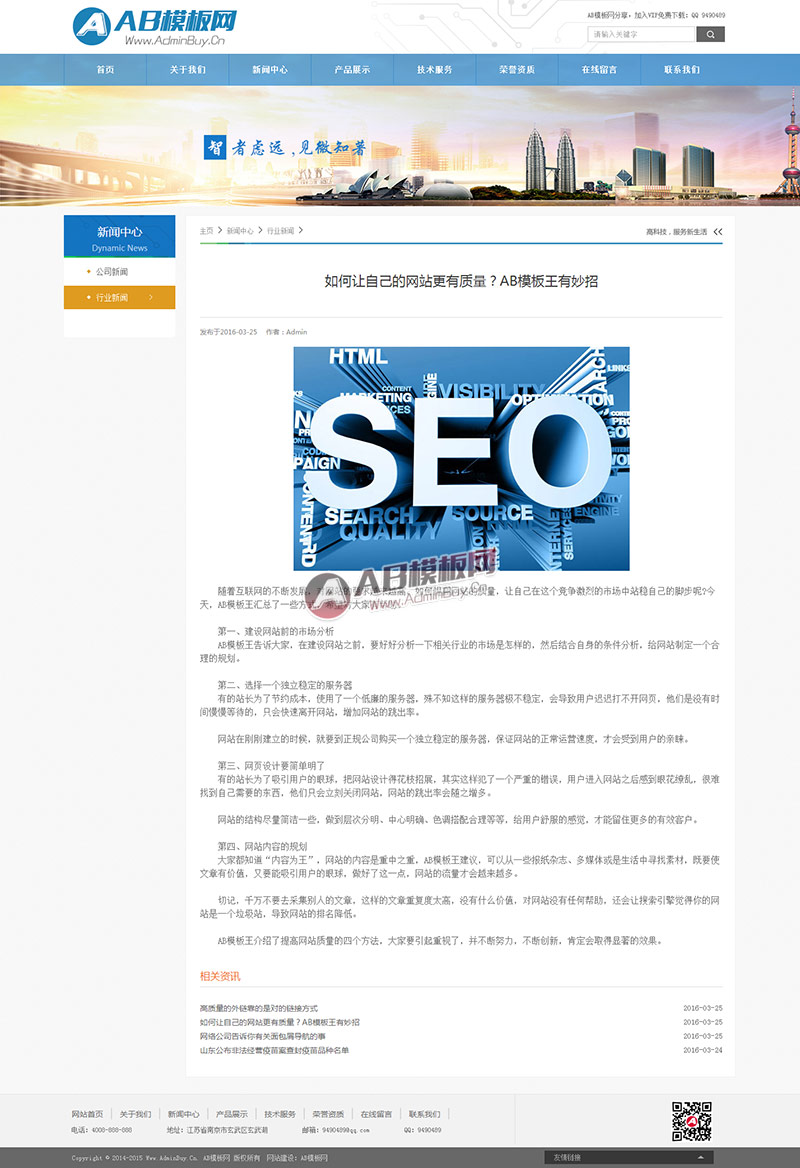Click footer link 网站首页
Screen dimensions: 800x1168
point(87,1114)
